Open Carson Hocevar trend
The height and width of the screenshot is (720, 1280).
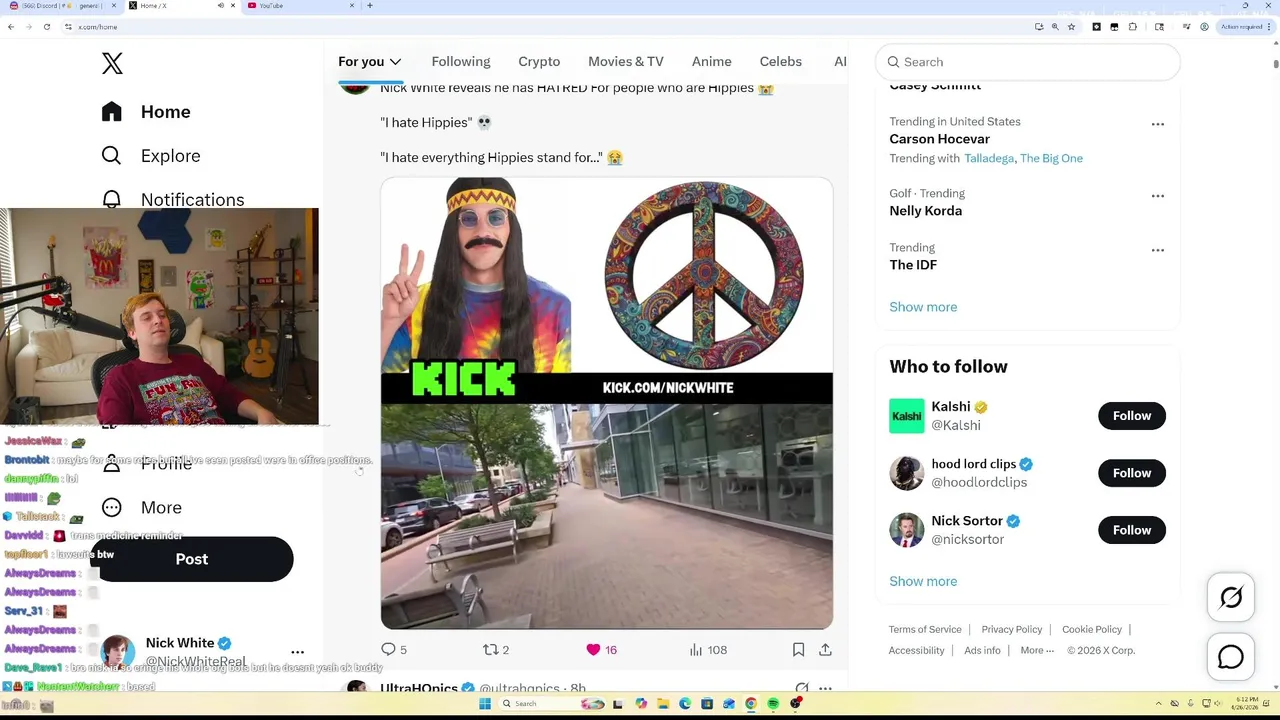[940, 139]
